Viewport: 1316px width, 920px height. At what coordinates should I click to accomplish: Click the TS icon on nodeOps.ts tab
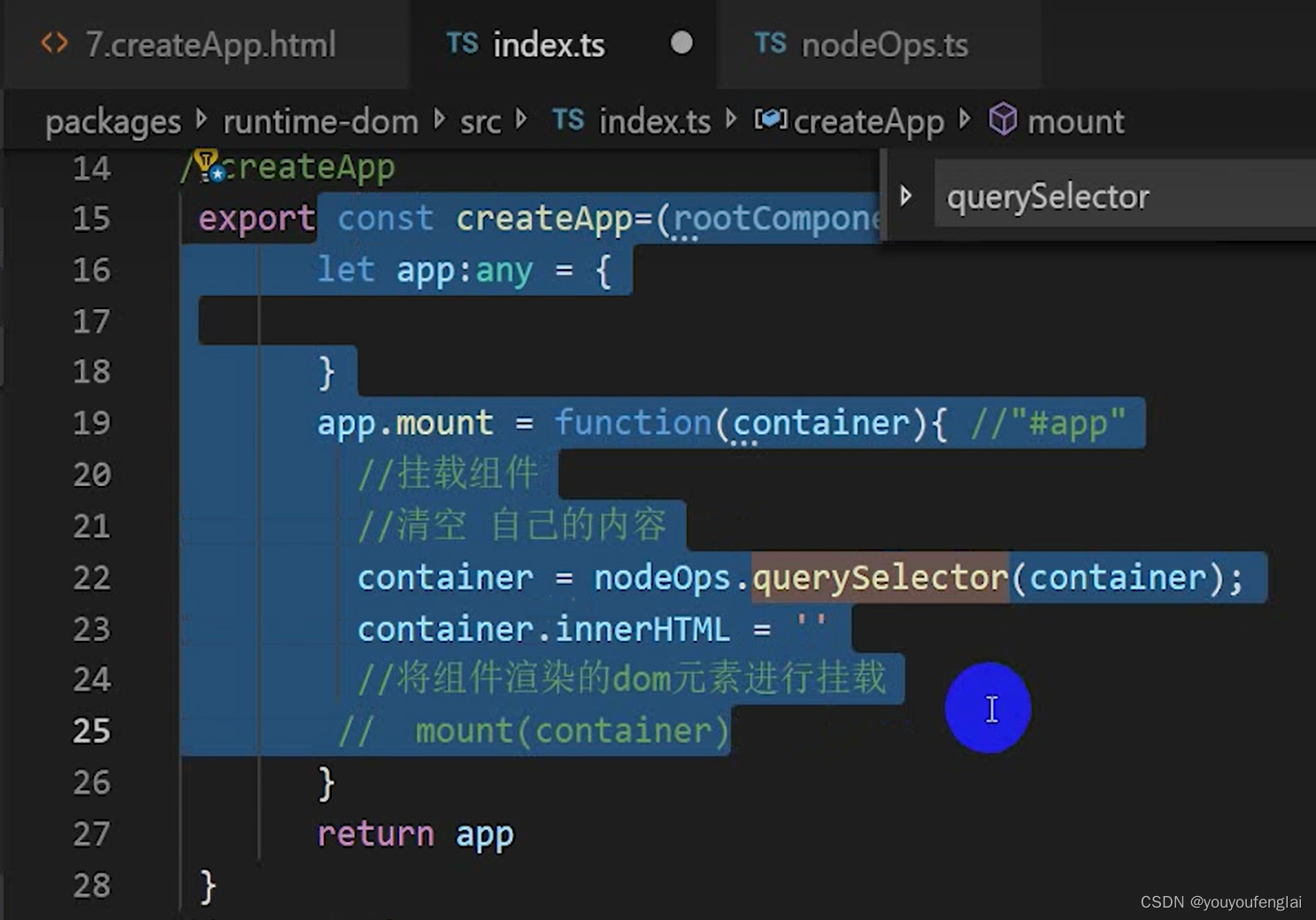tap(770, 43)
